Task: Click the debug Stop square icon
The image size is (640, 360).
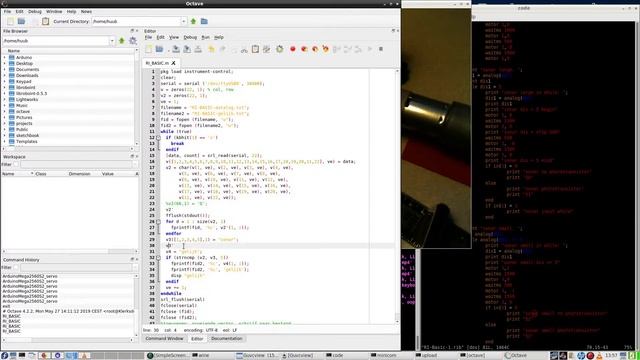Action: click(x=381, y=49)
